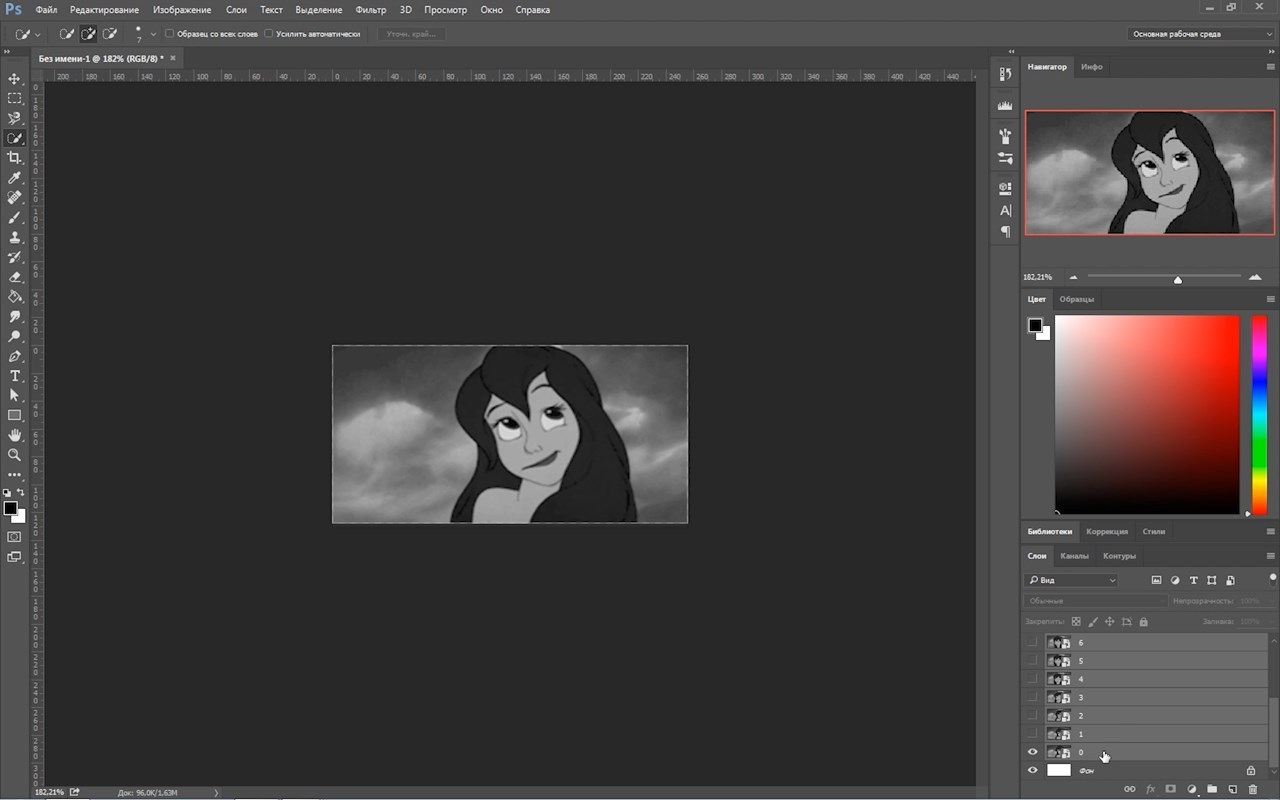Open the Изображение menu
Screen dimensions: 1280x800
click(x=182, y=10)
